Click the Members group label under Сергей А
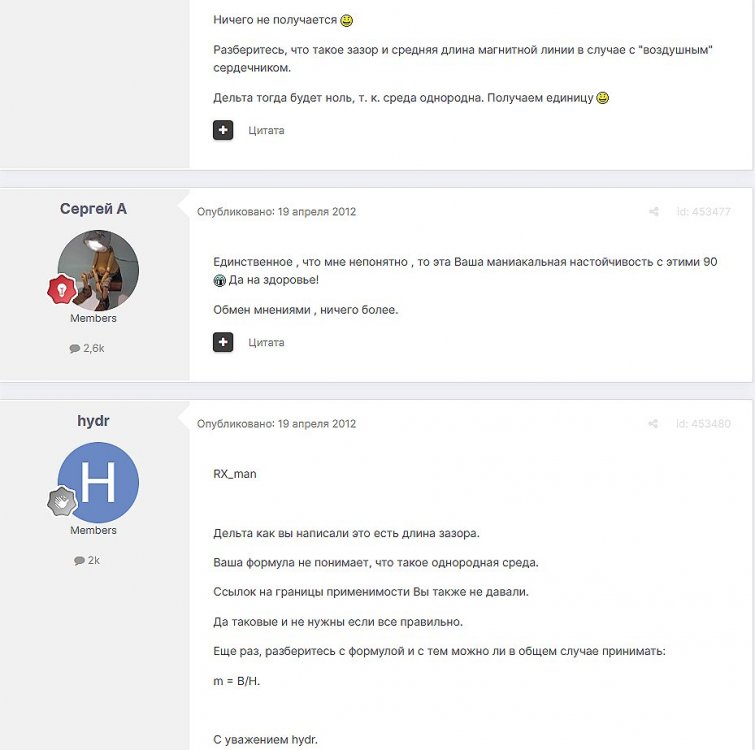Screen dimensions: 755x750 (93, 318)
